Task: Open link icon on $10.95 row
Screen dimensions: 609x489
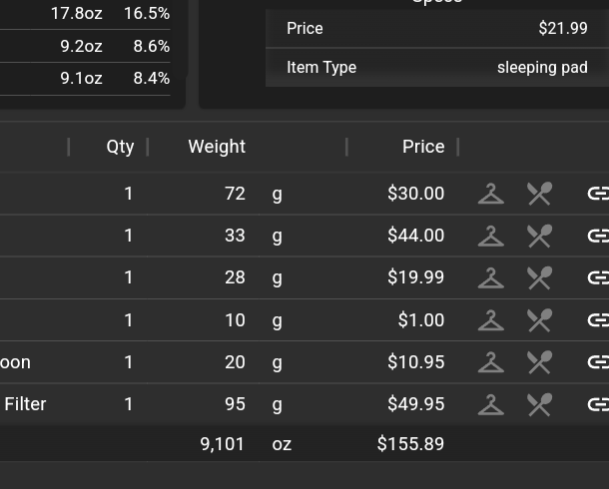Action: pyautogui.click(x=598, y=362)
